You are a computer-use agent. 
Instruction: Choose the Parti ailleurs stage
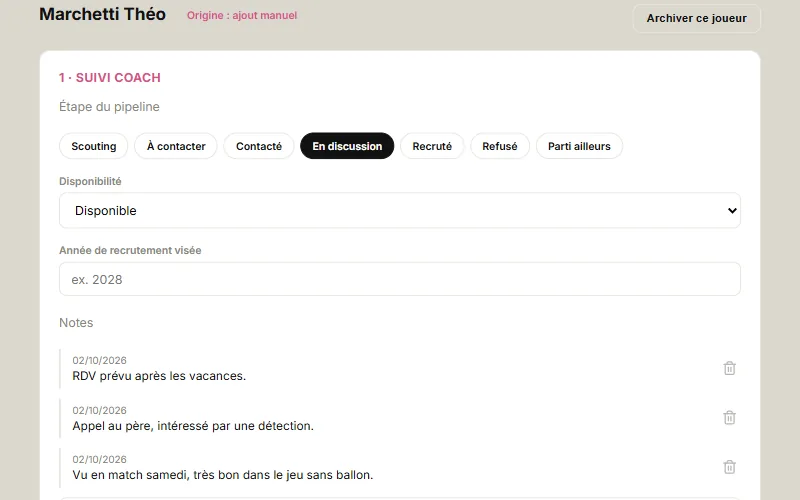pos(579,146)
